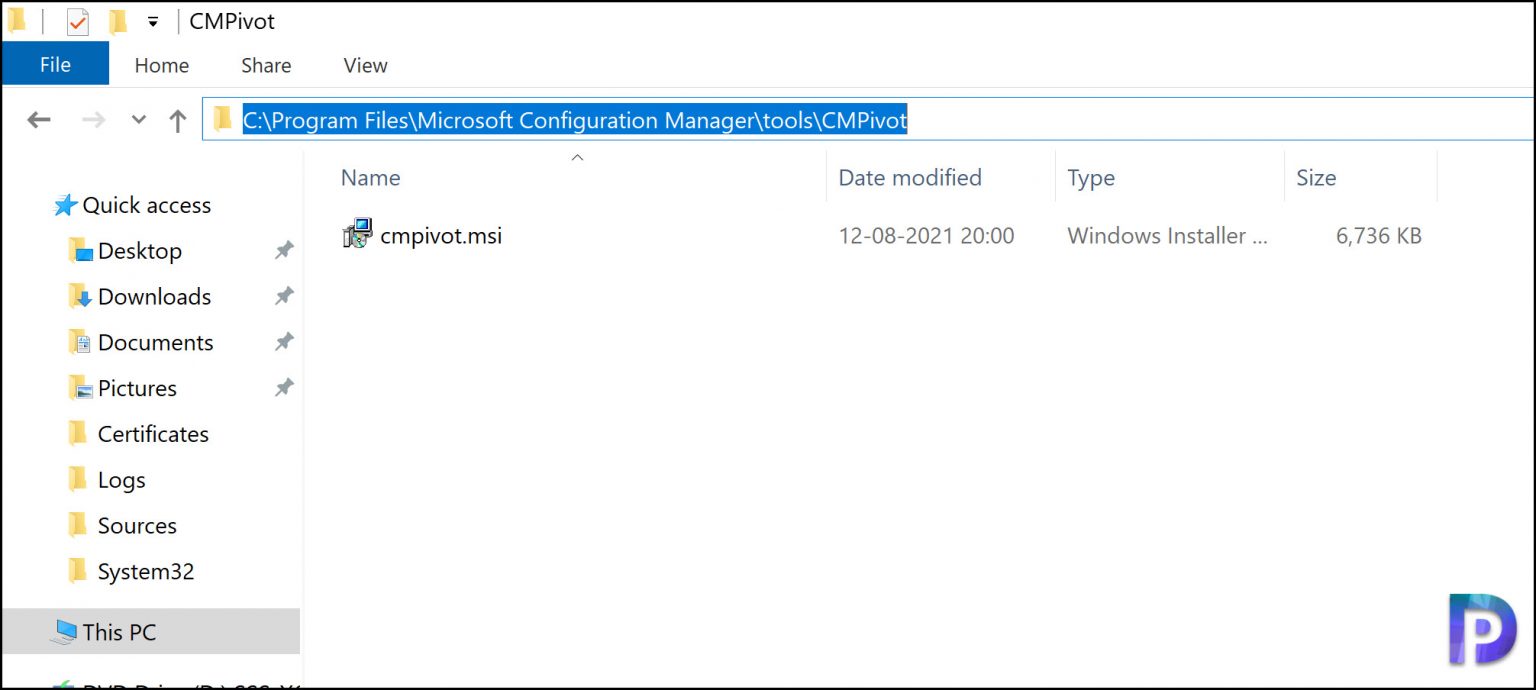Open the View ribbon tab
Screen dimensions: 1536x690
click(365, 65)
